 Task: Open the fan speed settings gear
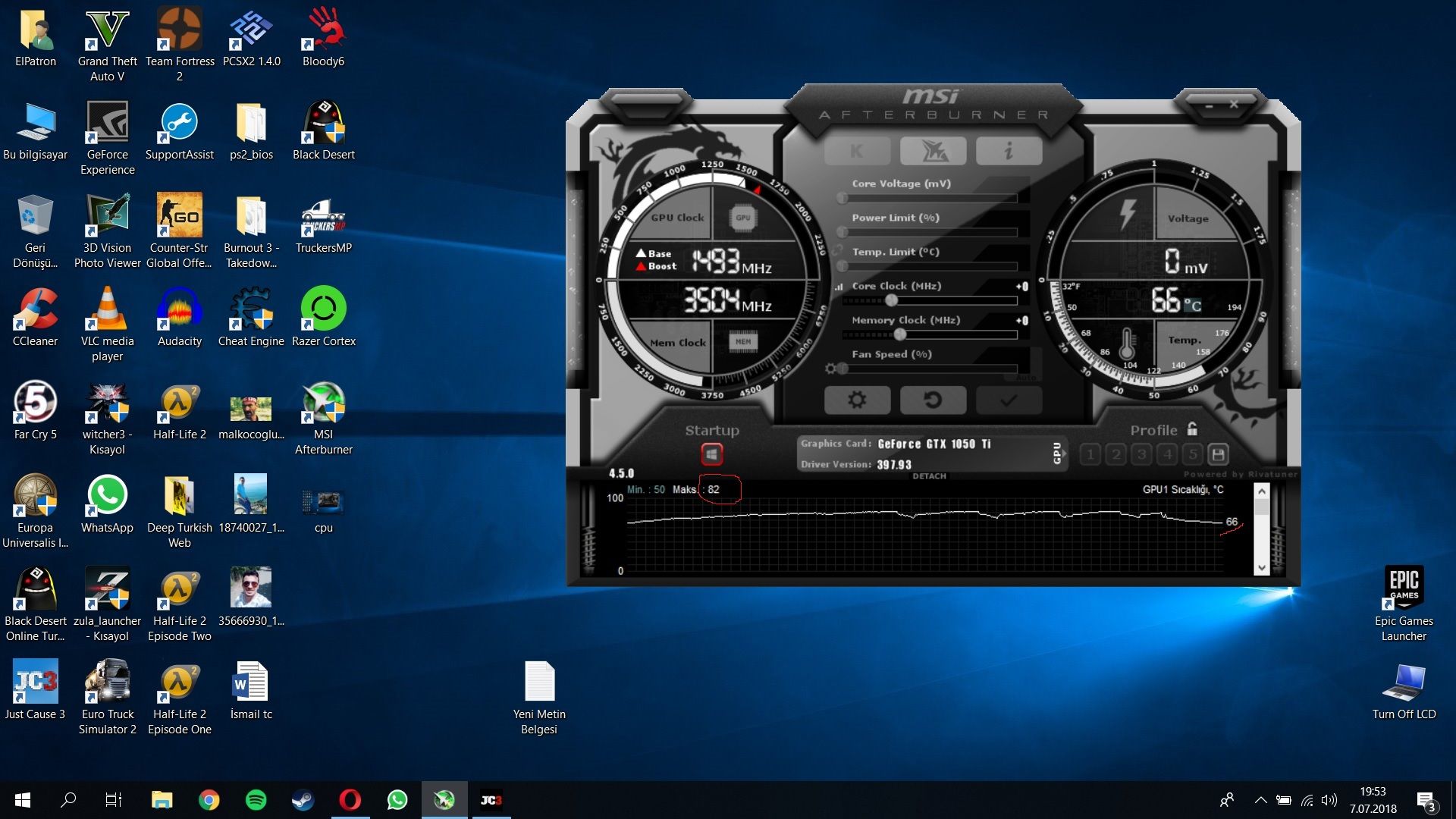pyautogui.click(x=832, y=368)
